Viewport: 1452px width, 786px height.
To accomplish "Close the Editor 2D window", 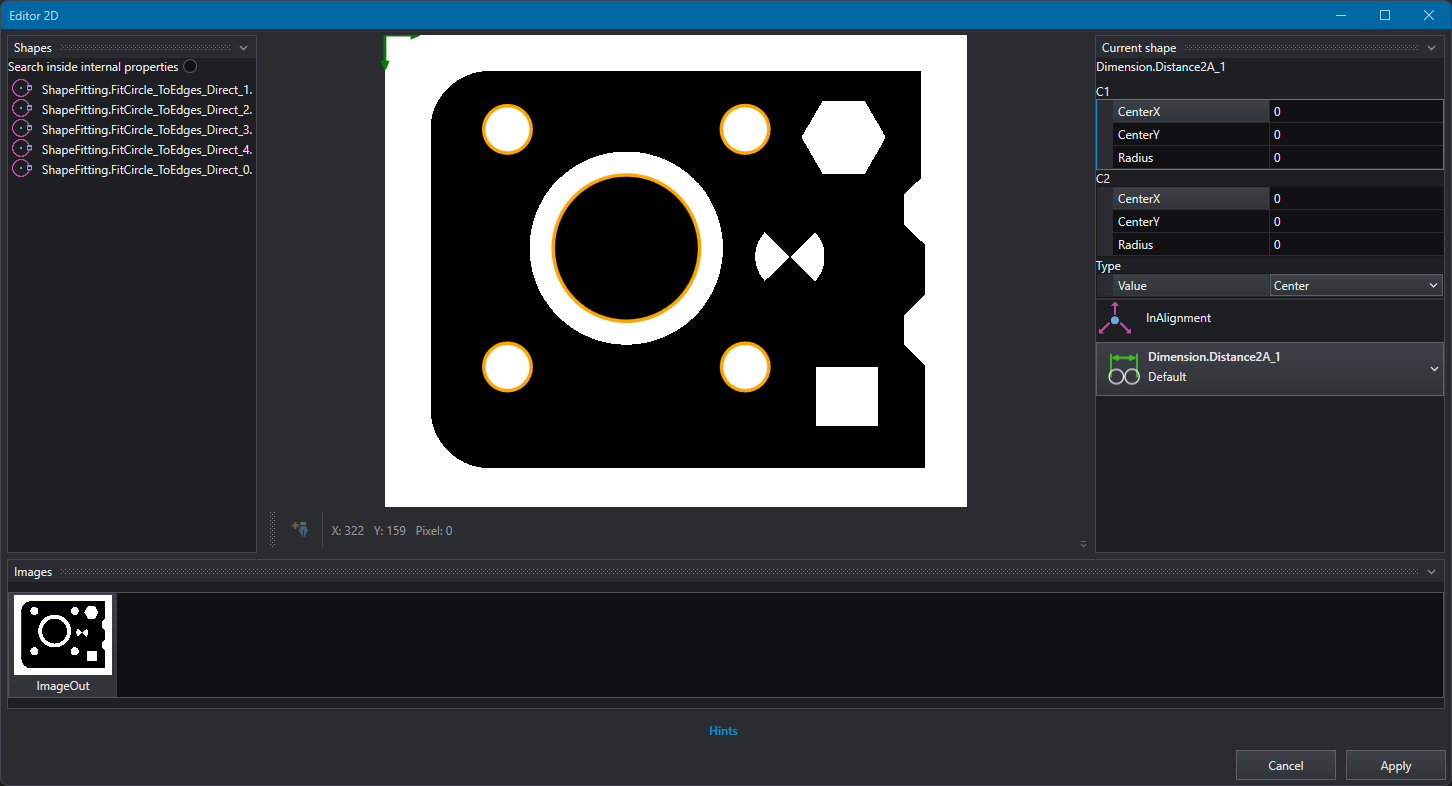I will coord(1429,15).
